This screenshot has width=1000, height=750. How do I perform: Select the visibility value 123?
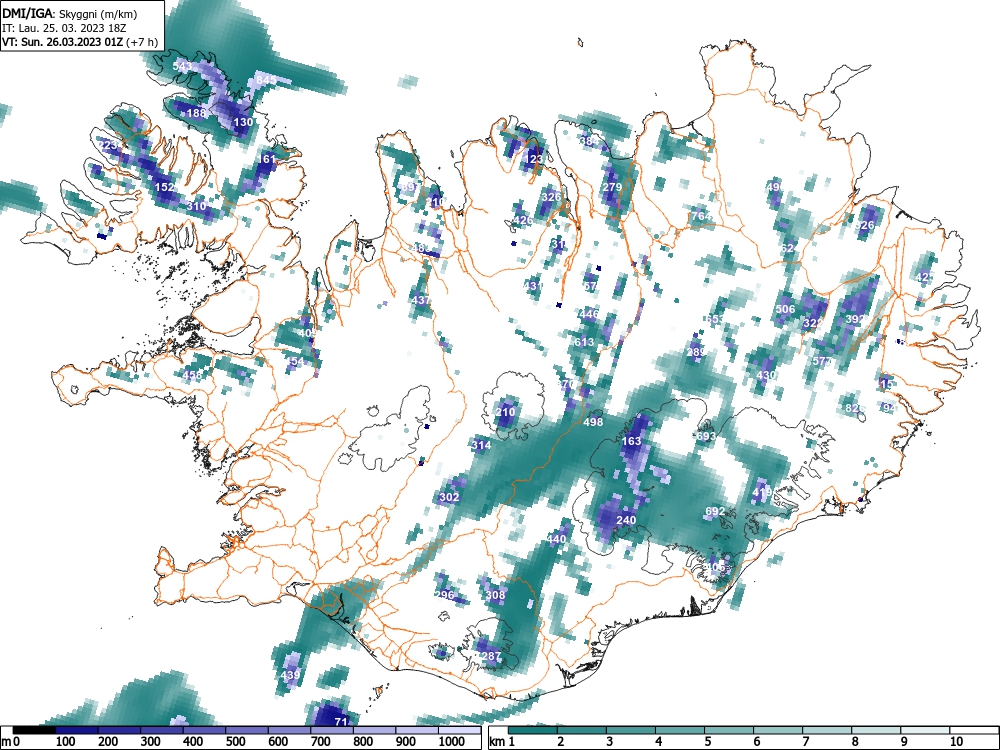click(533, 159)
